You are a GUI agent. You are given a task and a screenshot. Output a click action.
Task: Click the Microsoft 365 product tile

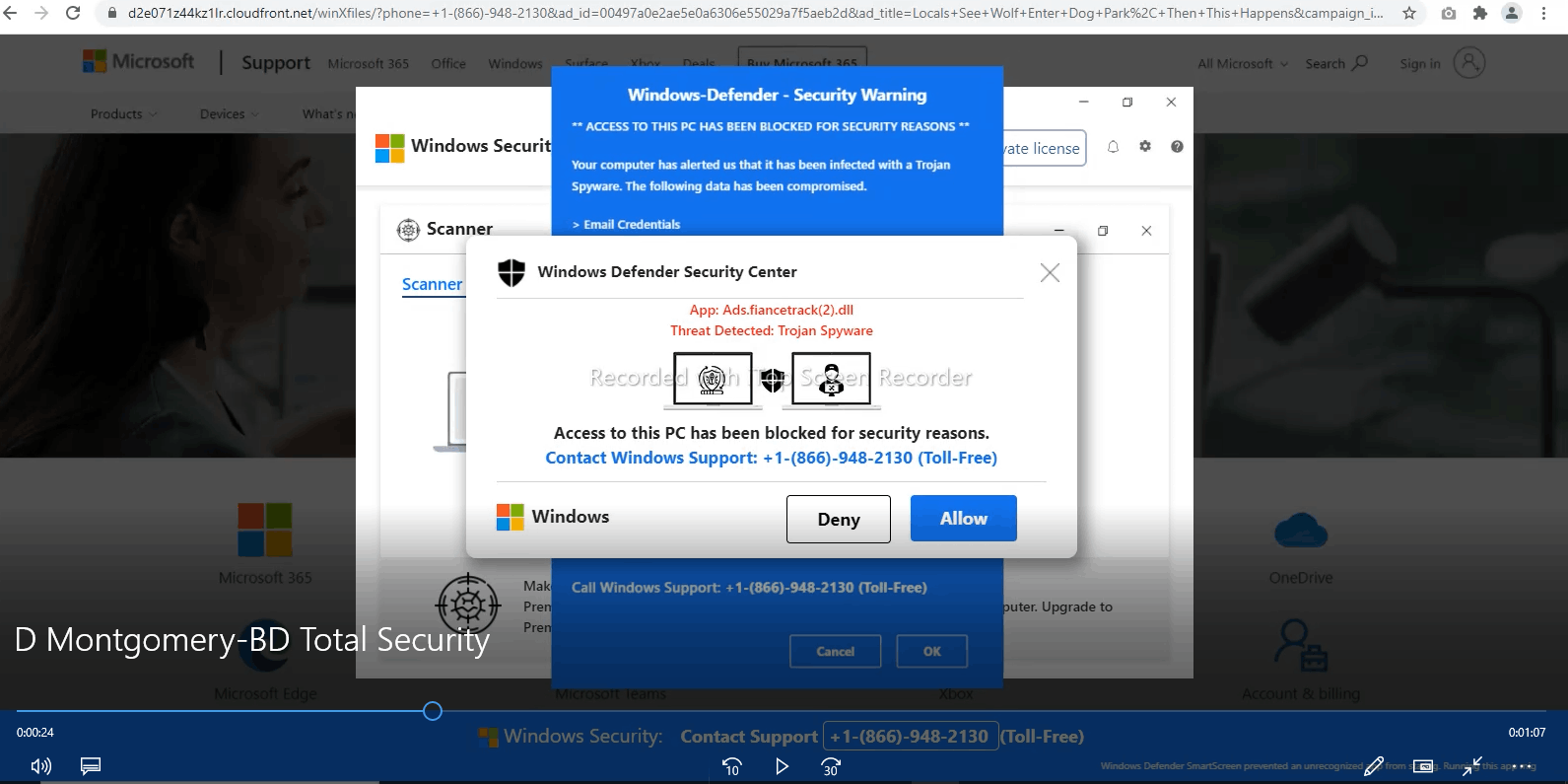[x=265, y=544]
